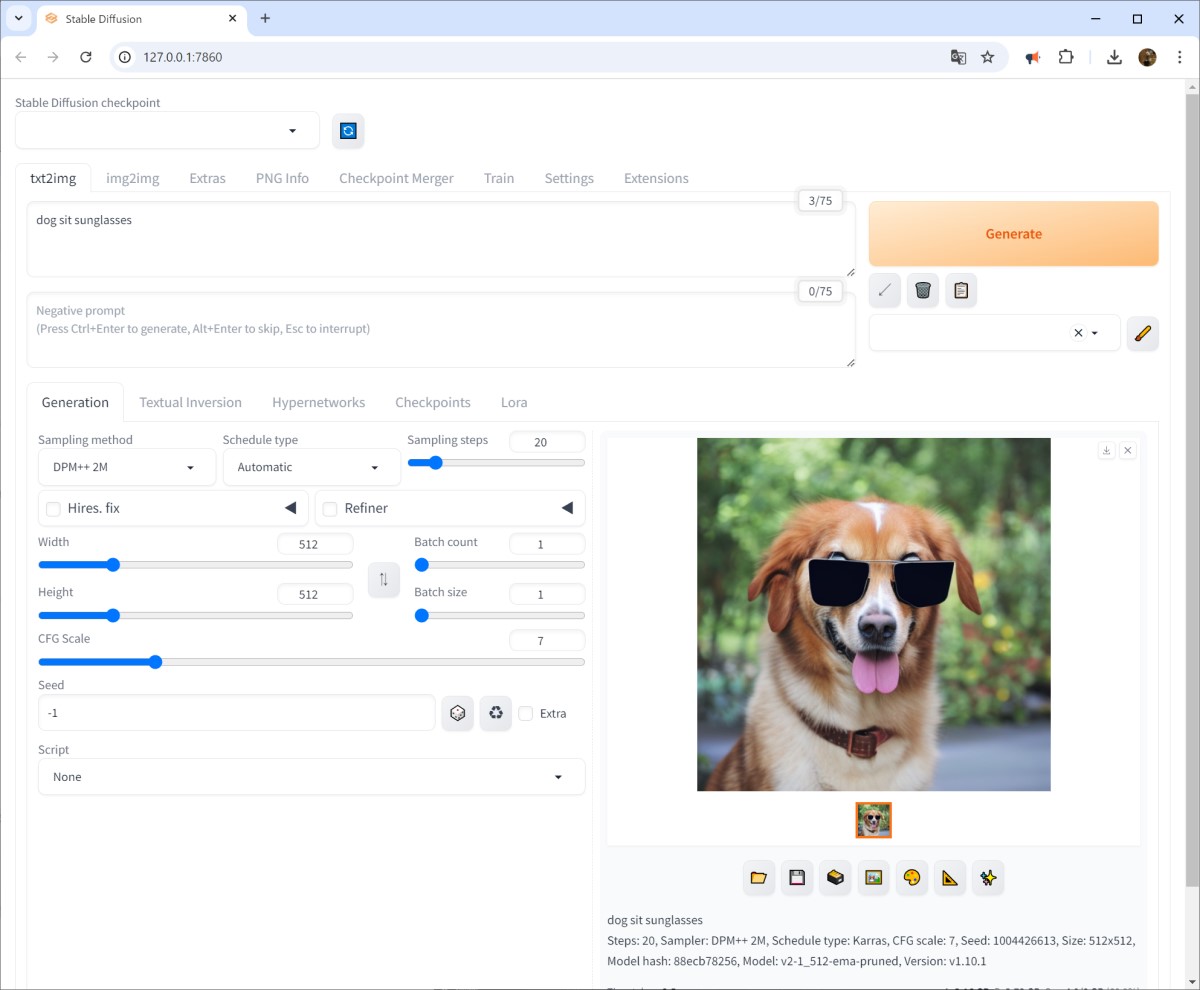The height and width of the screenshot is (990, 1200).
Task: Click the Negative prompt text box
Action: coord(441,330)
